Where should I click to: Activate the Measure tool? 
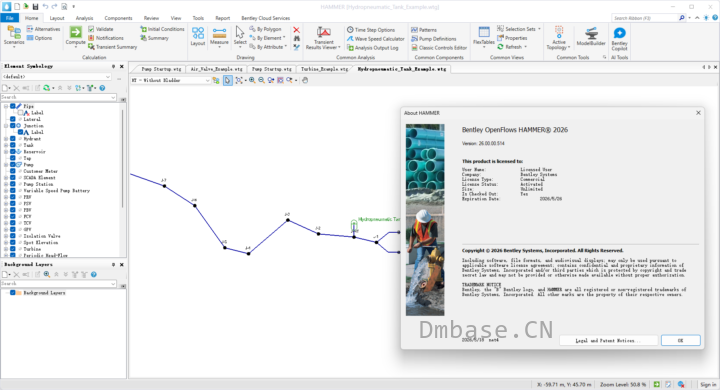click(x=219, y=36)
